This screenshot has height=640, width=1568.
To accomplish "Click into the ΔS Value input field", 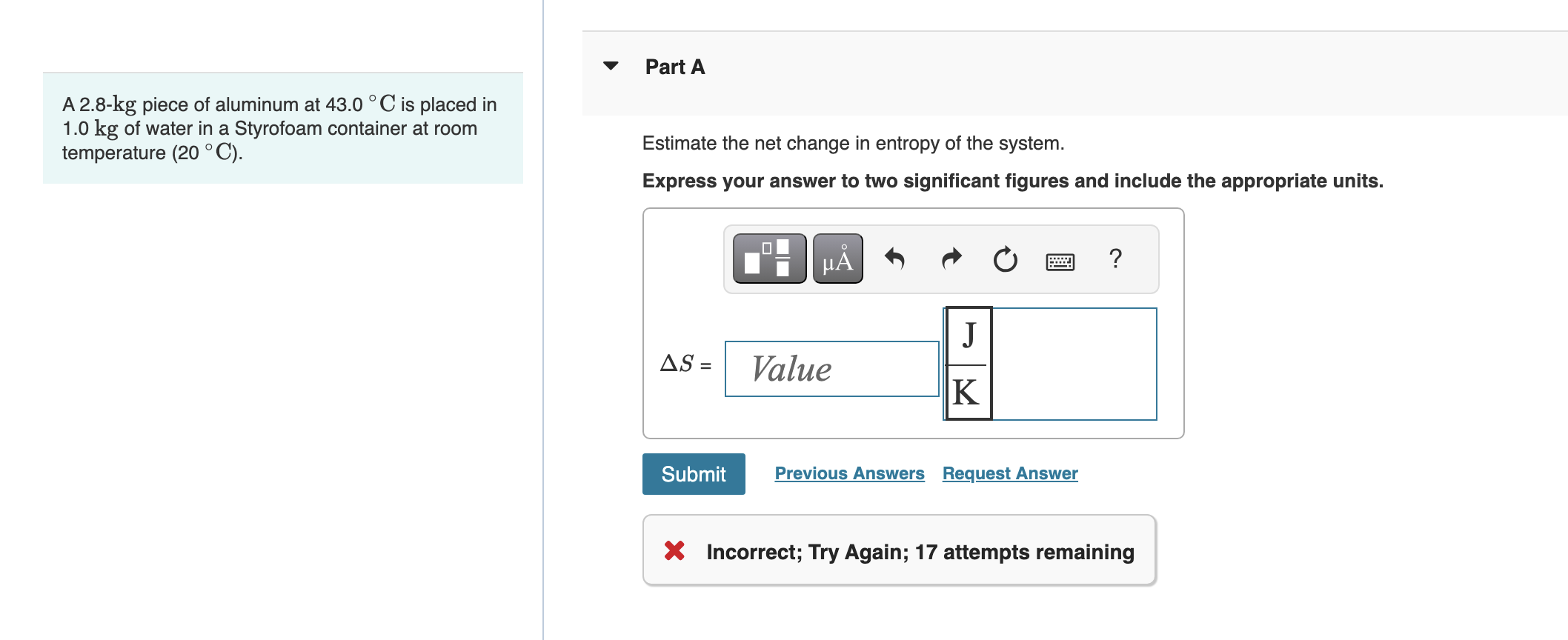I will (831, 369).
